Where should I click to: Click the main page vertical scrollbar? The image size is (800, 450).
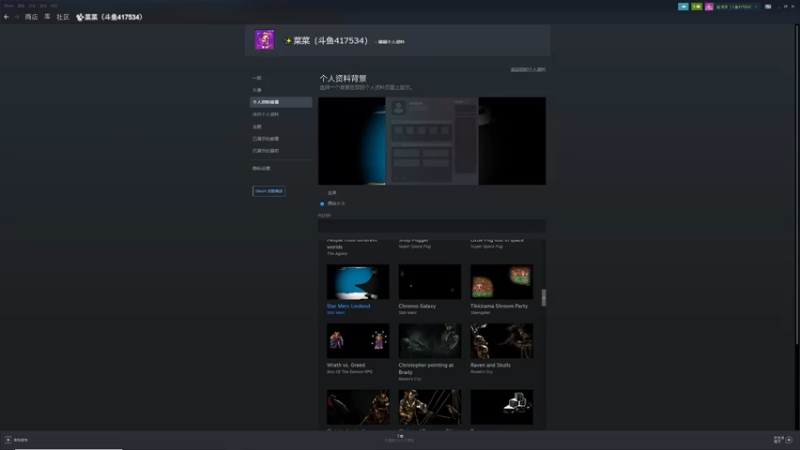797,184
